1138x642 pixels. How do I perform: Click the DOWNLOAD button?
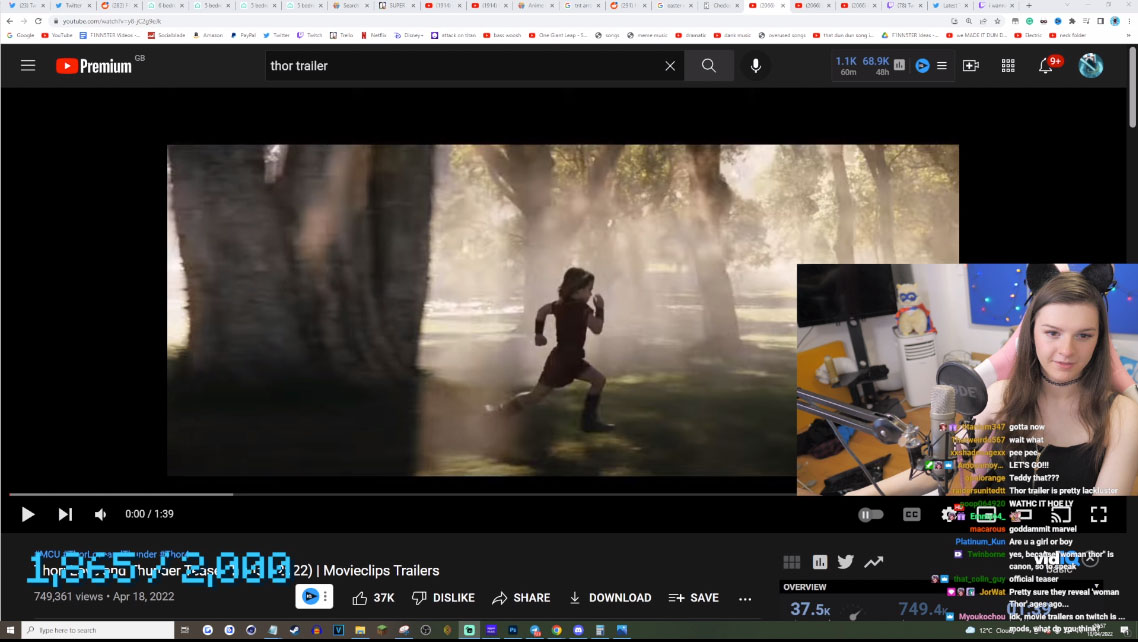pos(610,598)
